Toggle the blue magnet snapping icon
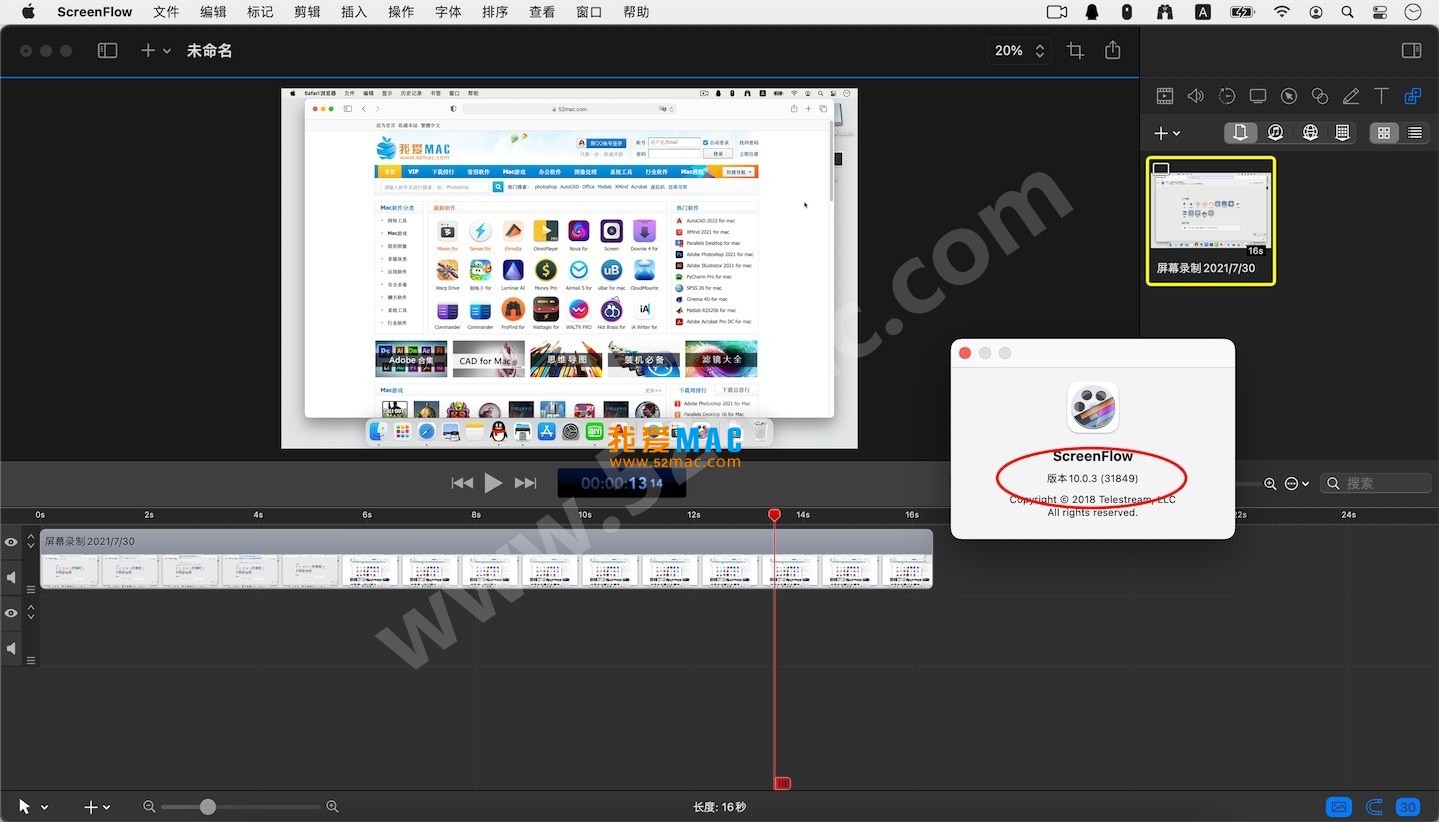1439x822 pixels. [x=1375, y=806]
